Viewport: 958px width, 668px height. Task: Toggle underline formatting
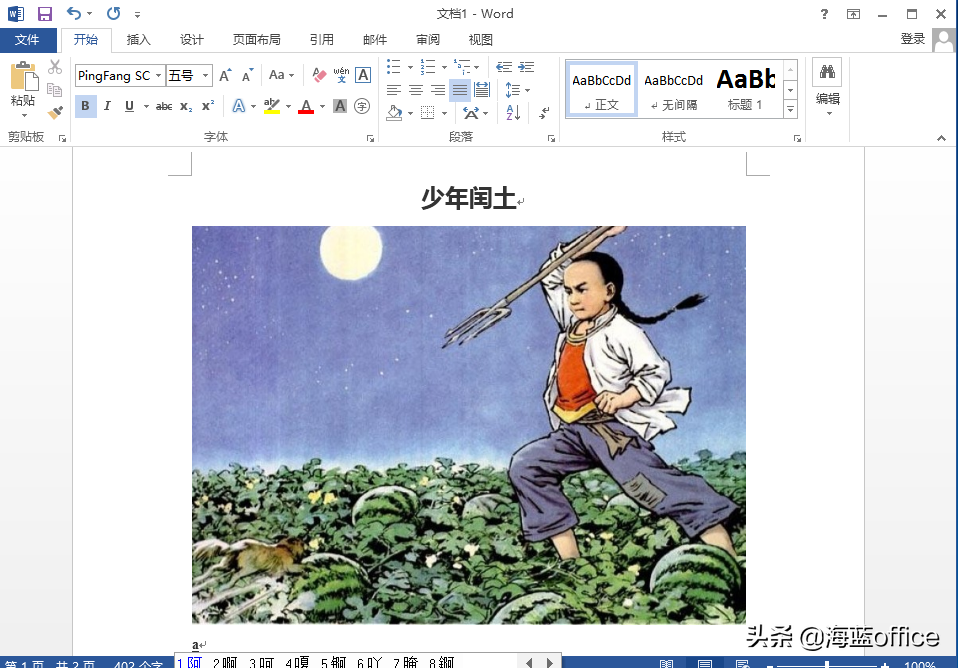click(130, 106)
